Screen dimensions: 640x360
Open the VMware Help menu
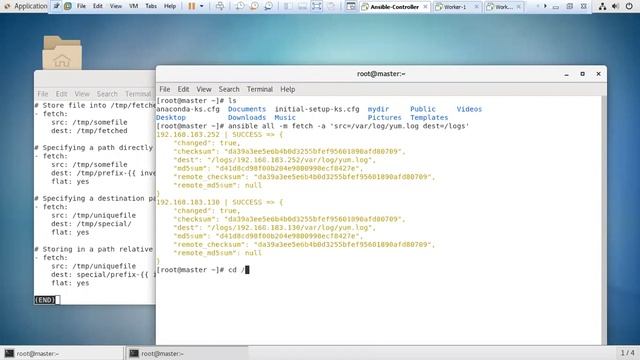(170, 6)
